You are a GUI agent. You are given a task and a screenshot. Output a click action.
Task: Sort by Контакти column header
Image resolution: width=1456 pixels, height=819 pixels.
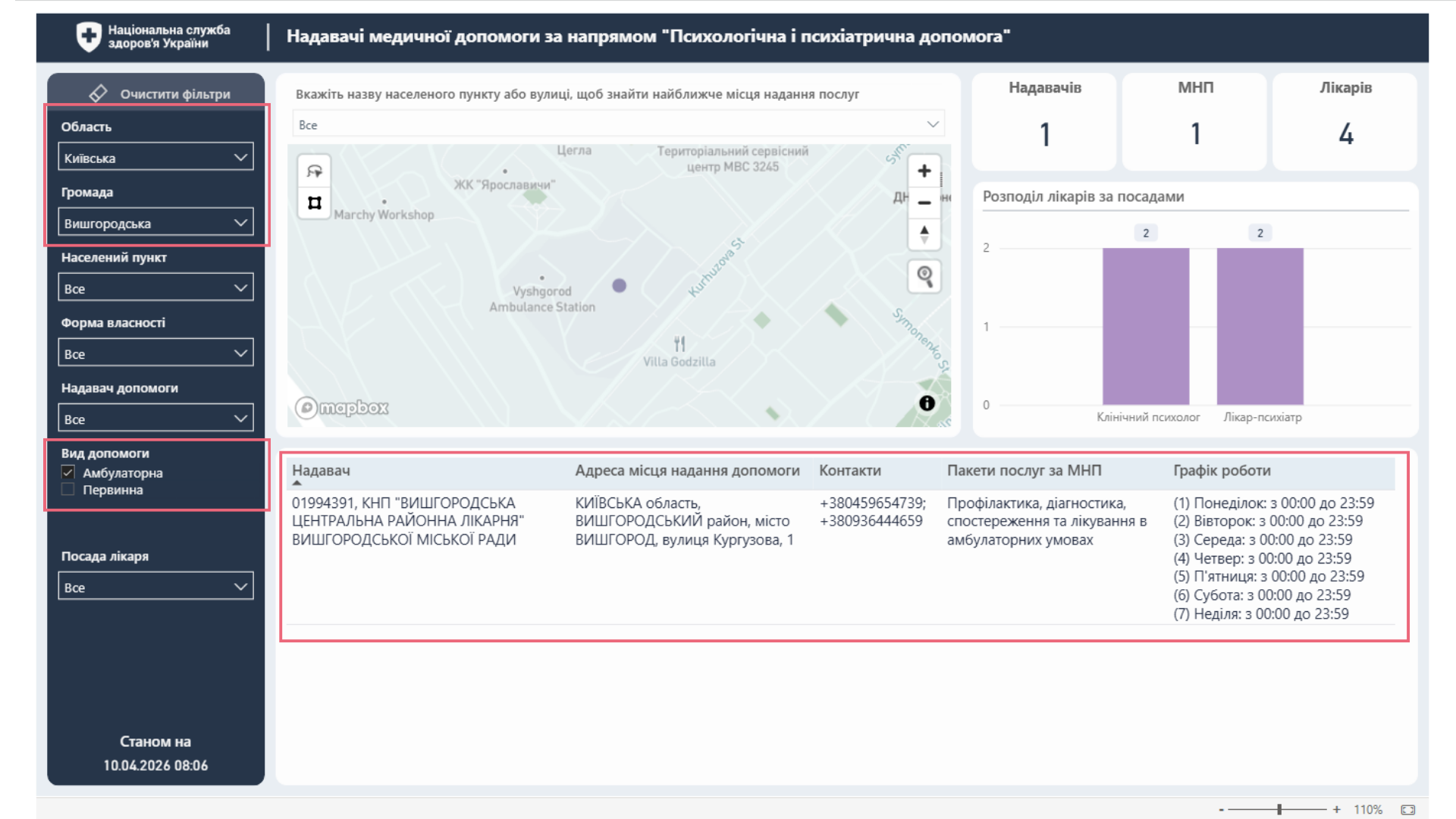(x=850, y=470)
